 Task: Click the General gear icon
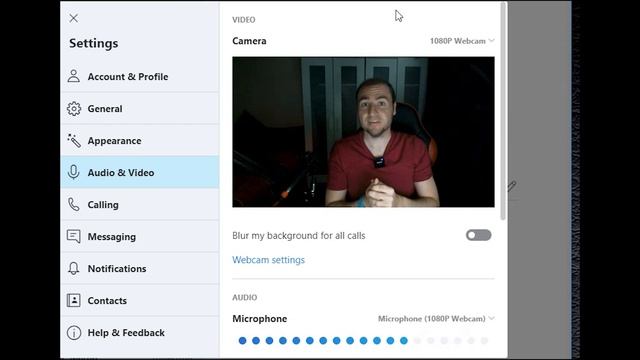click(x=74, y=109)
